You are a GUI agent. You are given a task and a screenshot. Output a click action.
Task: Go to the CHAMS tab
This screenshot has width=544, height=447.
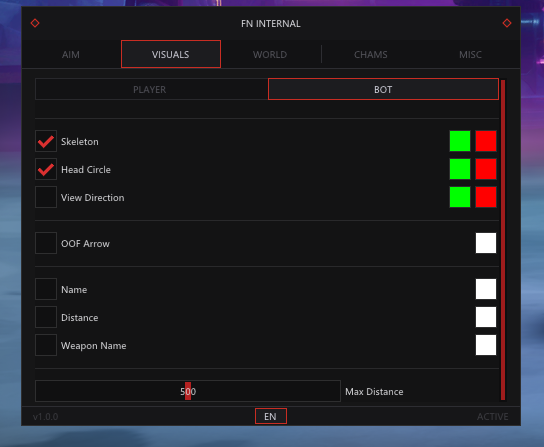pos(371,54)
